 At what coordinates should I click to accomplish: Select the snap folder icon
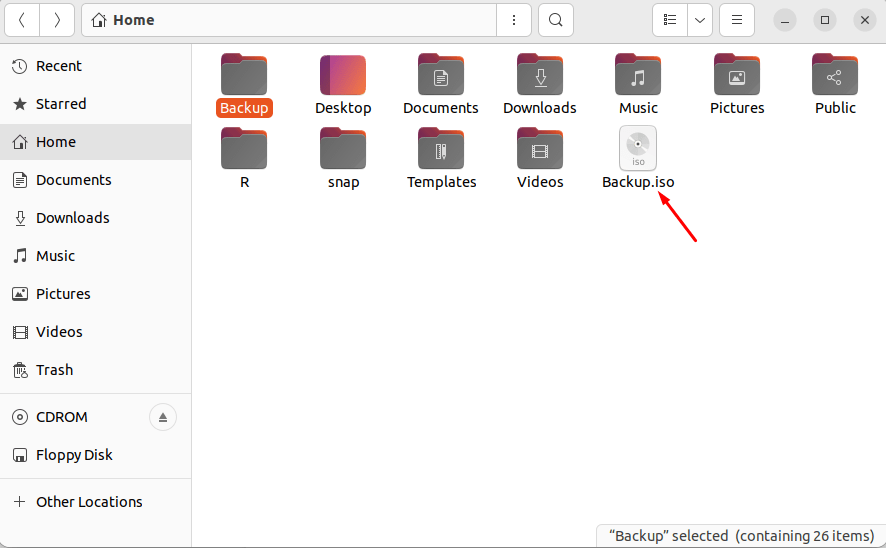(343, 149)
